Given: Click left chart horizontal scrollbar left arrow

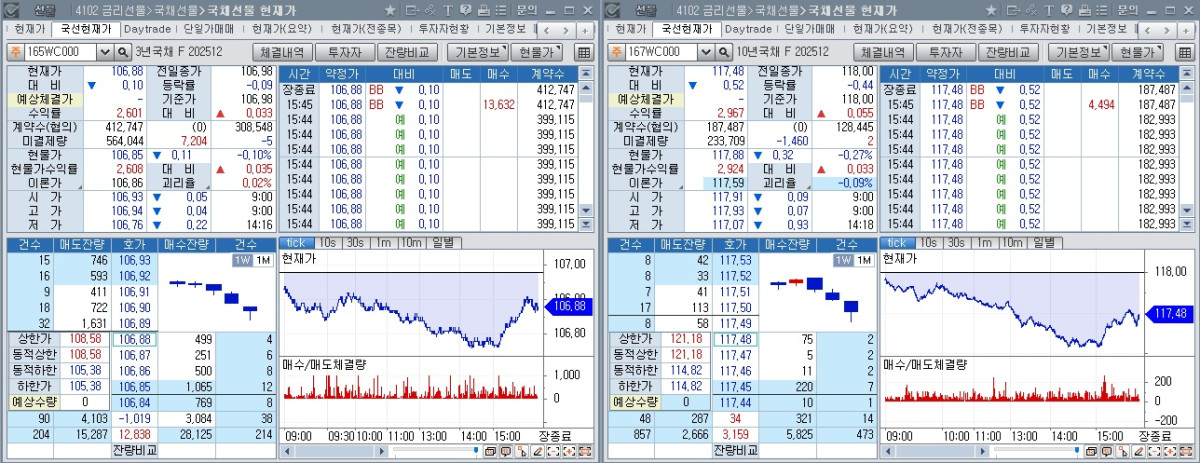Looking at the screenshot, I should pos(287,451).
